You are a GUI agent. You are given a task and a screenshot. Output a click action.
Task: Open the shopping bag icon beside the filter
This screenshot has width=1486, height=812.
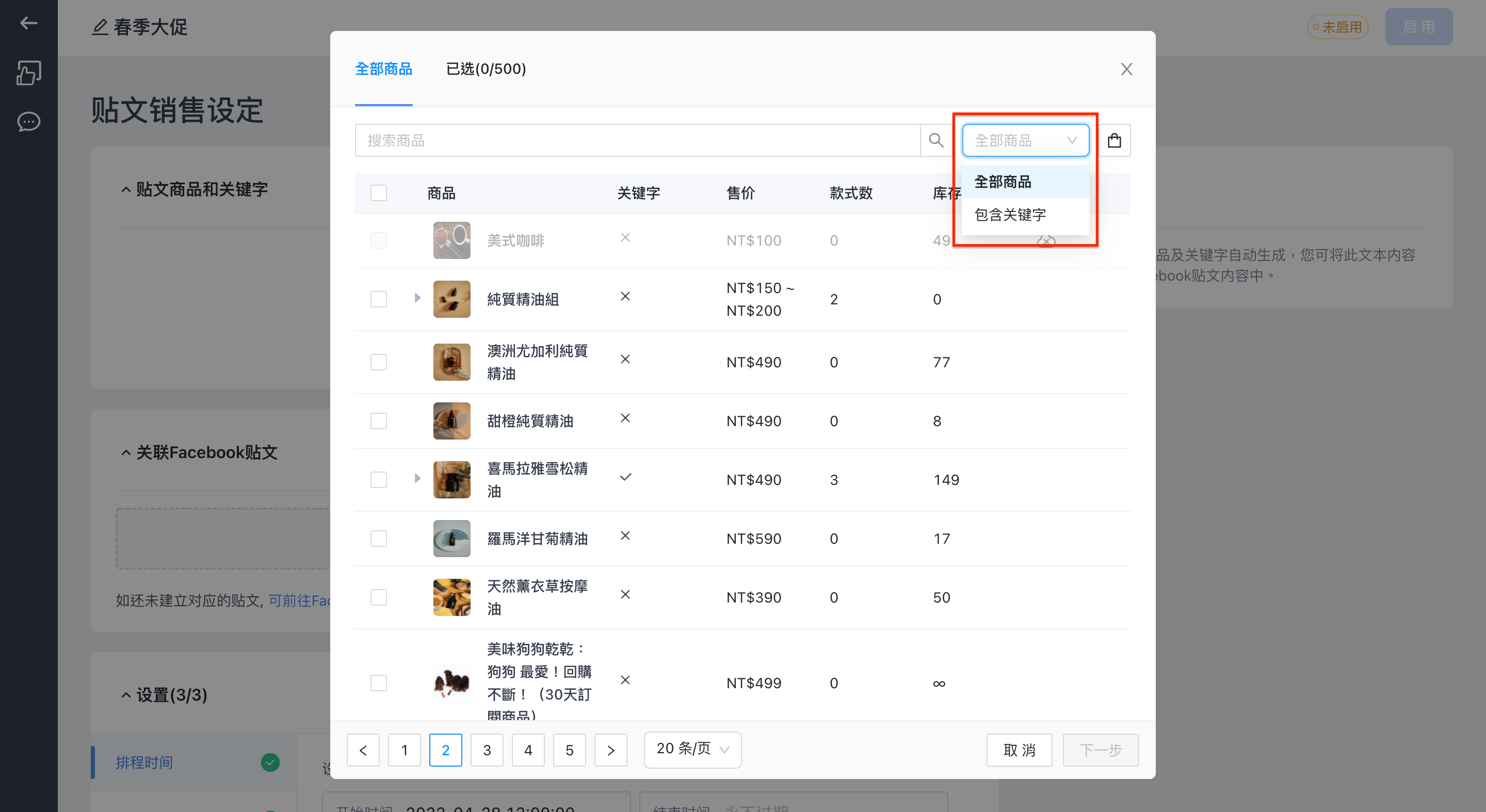(1114, 140)
